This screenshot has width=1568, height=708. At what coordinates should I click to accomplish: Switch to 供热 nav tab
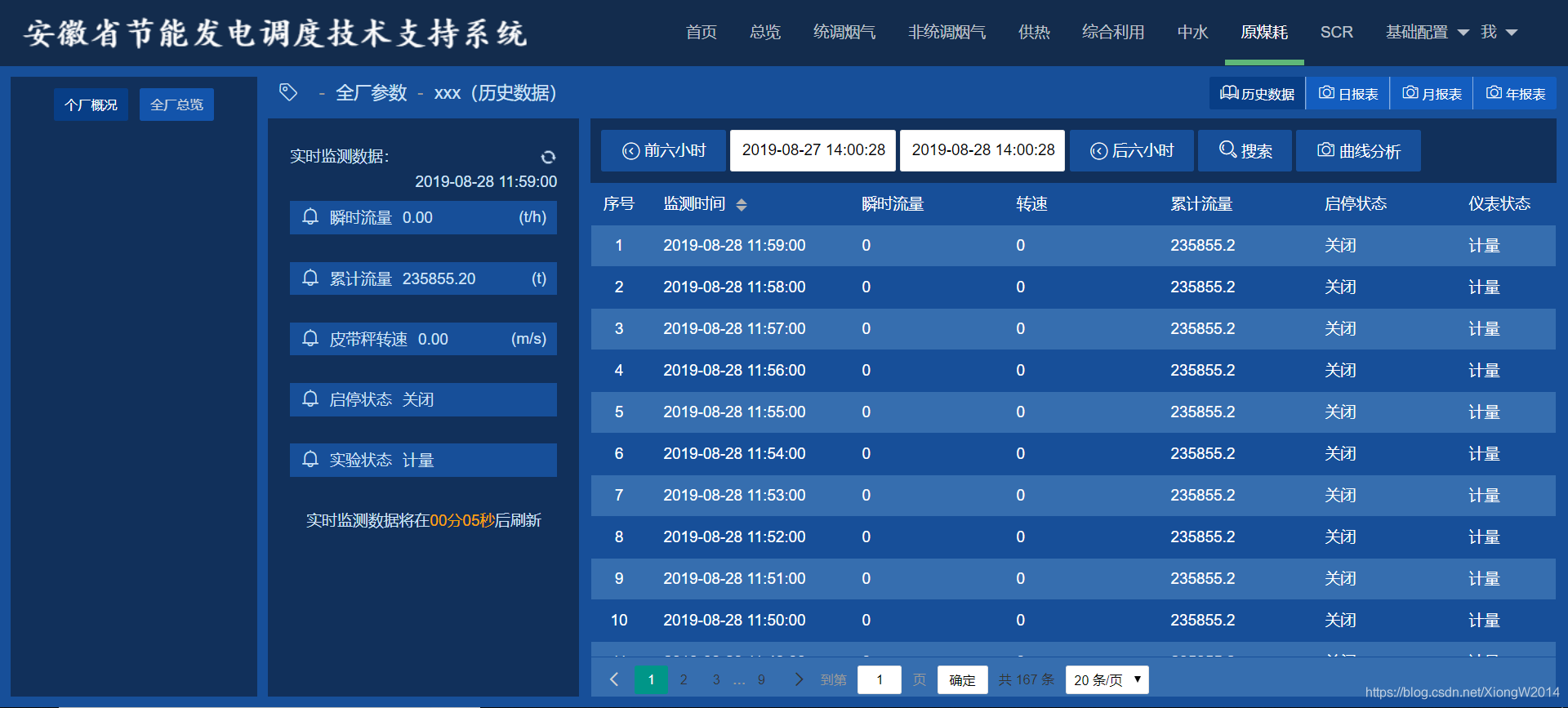(1034, 32)
